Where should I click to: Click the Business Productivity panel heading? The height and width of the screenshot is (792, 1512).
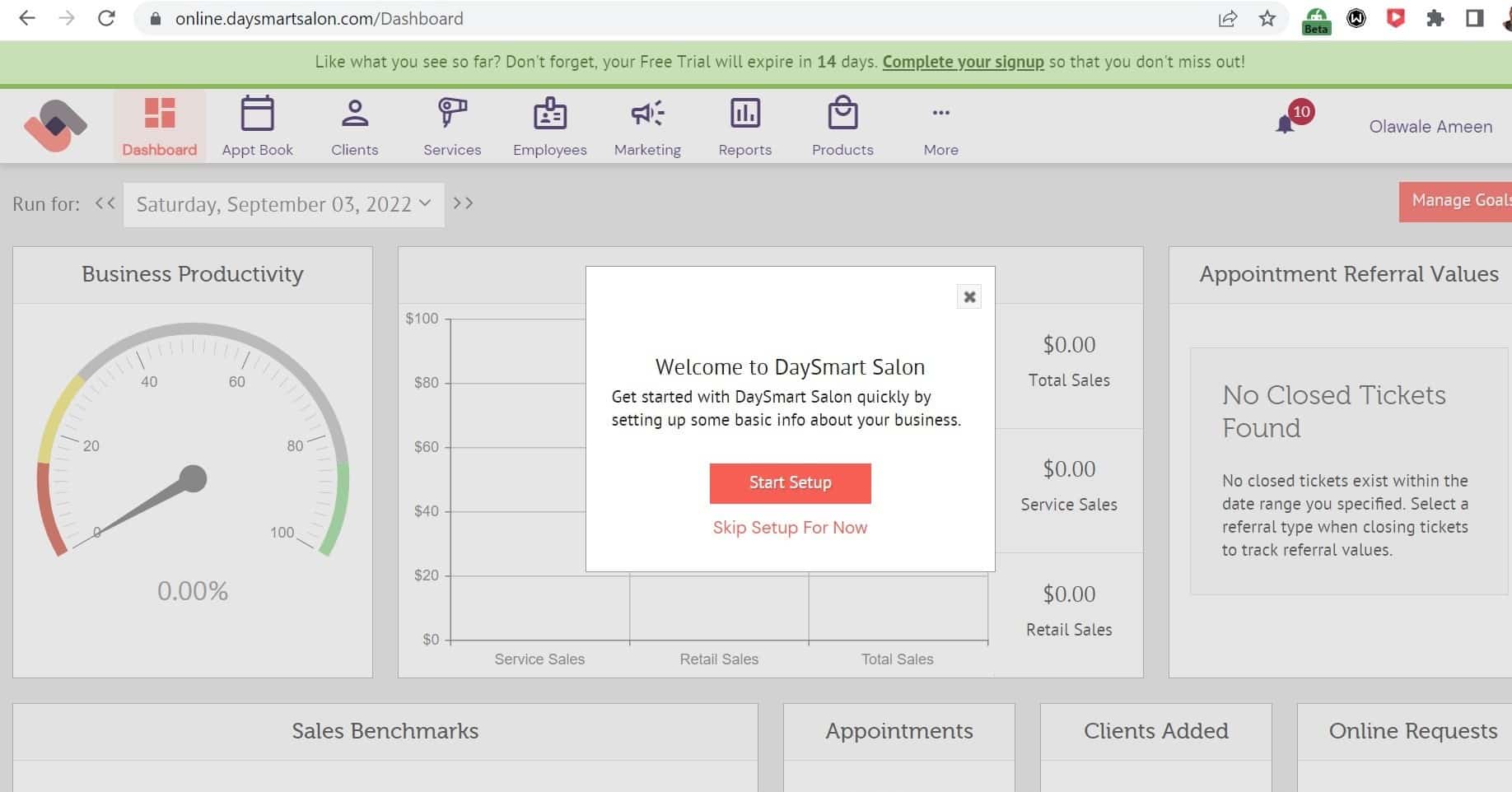pos(193,274)
